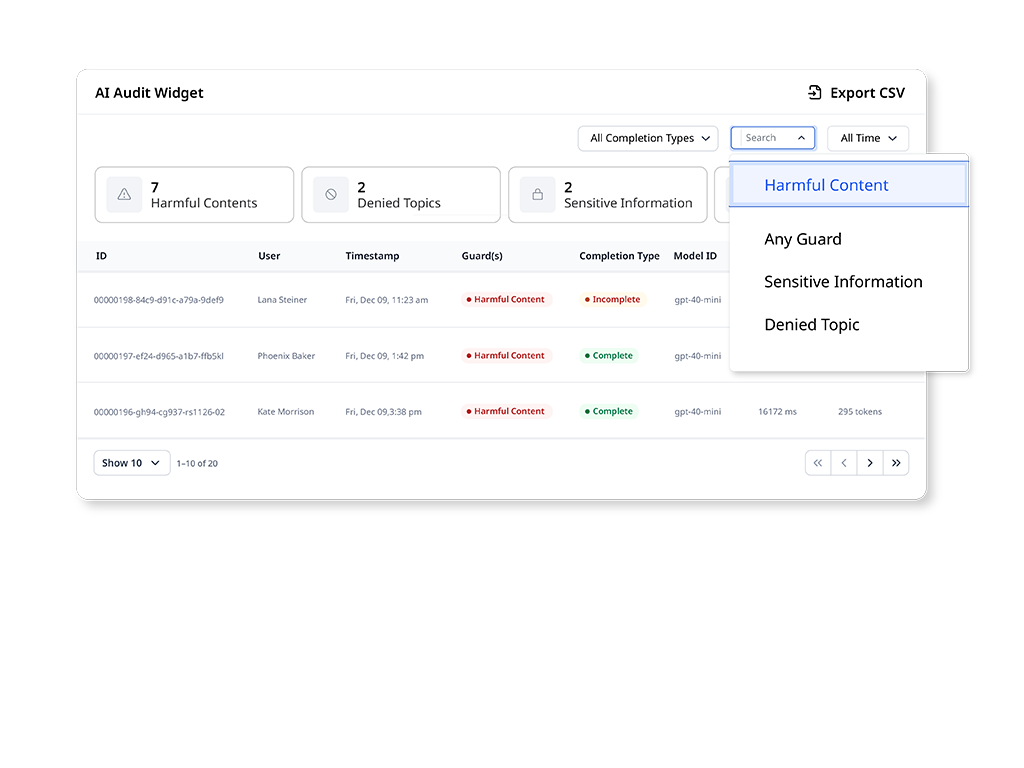The image size is (1024, 768).
Task: Click the Incomplete status badge
Action: coord(613,299)
